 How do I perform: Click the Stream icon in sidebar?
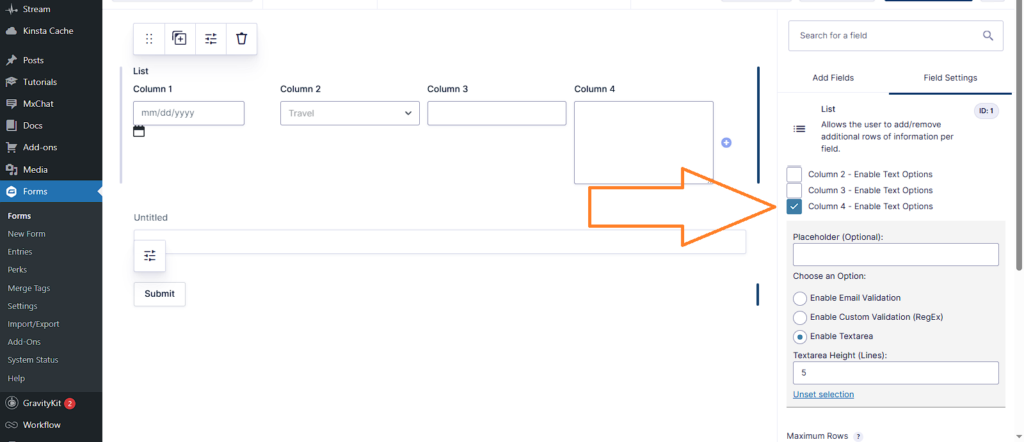pos(11,10)
